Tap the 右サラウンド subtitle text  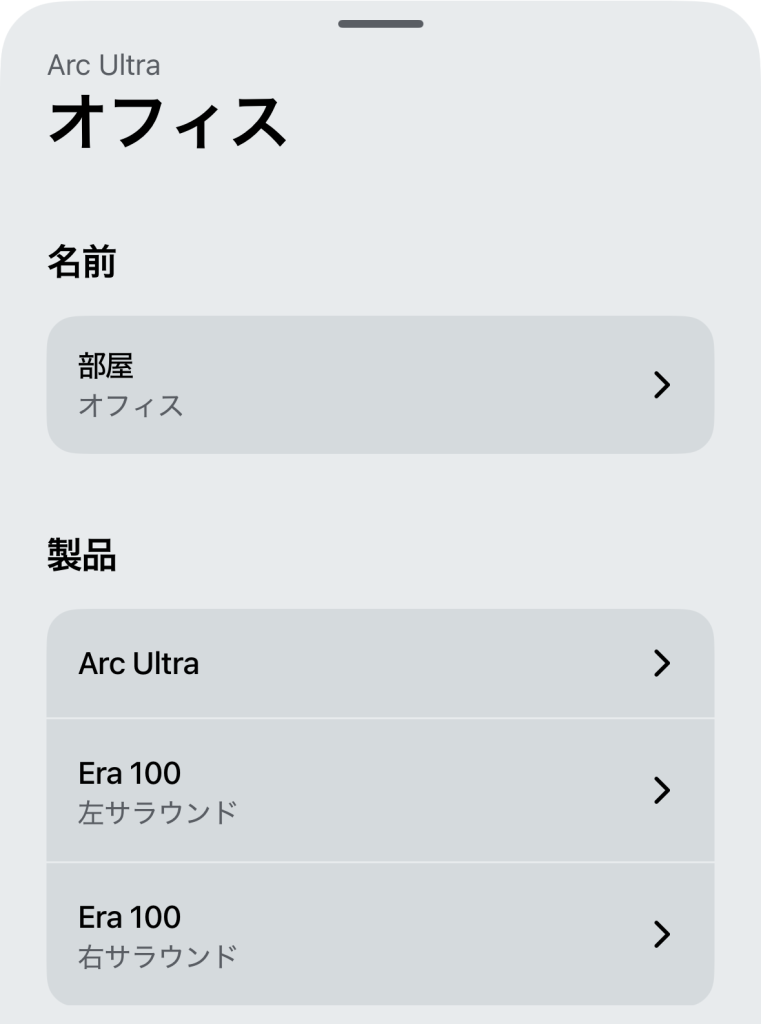coord(157,956)
